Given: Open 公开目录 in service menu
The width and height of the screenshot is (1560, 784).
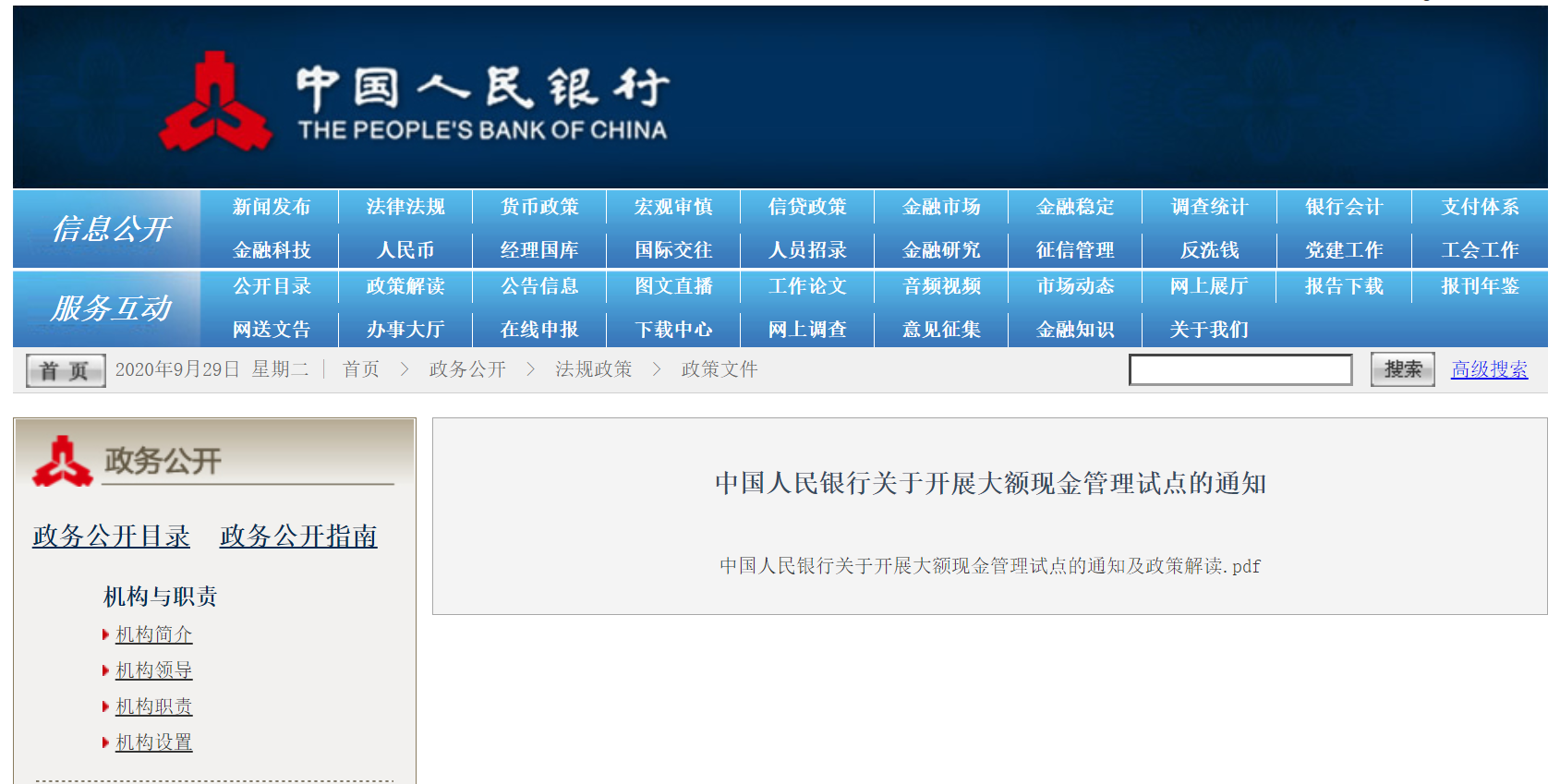Looking at the screenshot, I should tap(272, 286).
